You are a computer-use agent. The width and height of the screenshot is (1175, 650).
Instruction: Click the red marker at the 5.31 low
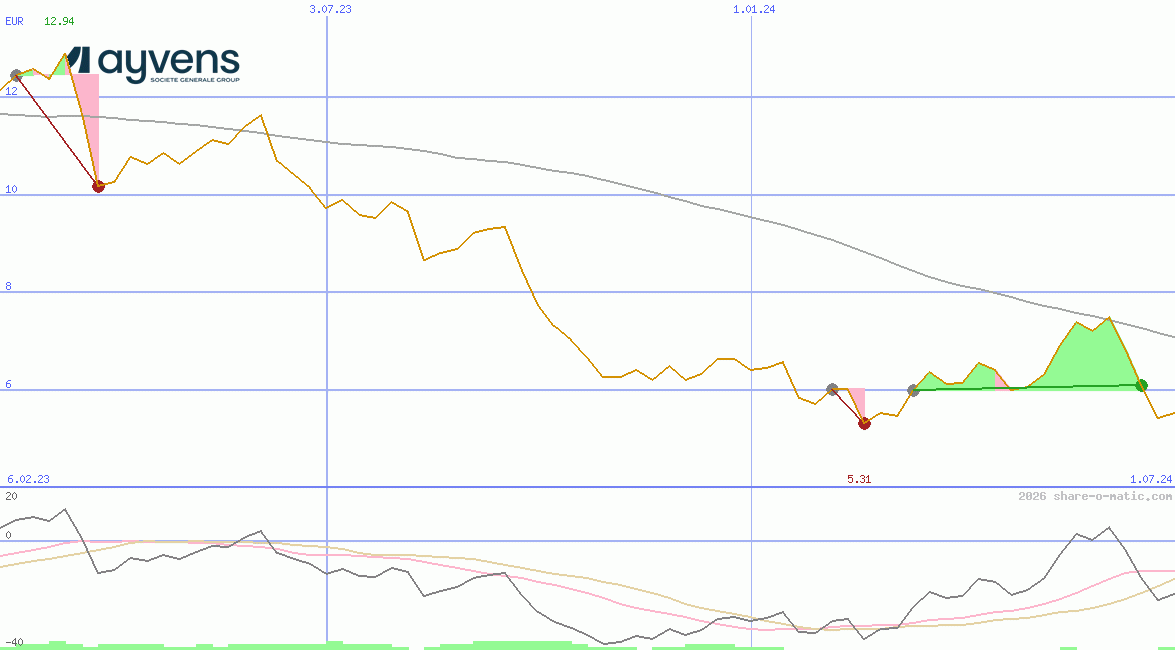click(x=865, y=423)
